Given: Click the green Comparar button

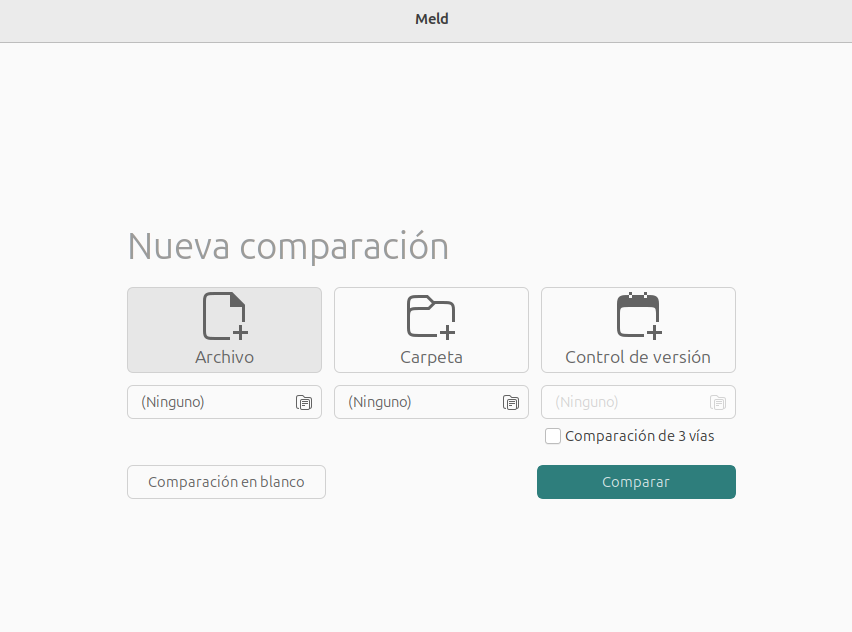Looking at the screenshot, I should click(636, 482).
